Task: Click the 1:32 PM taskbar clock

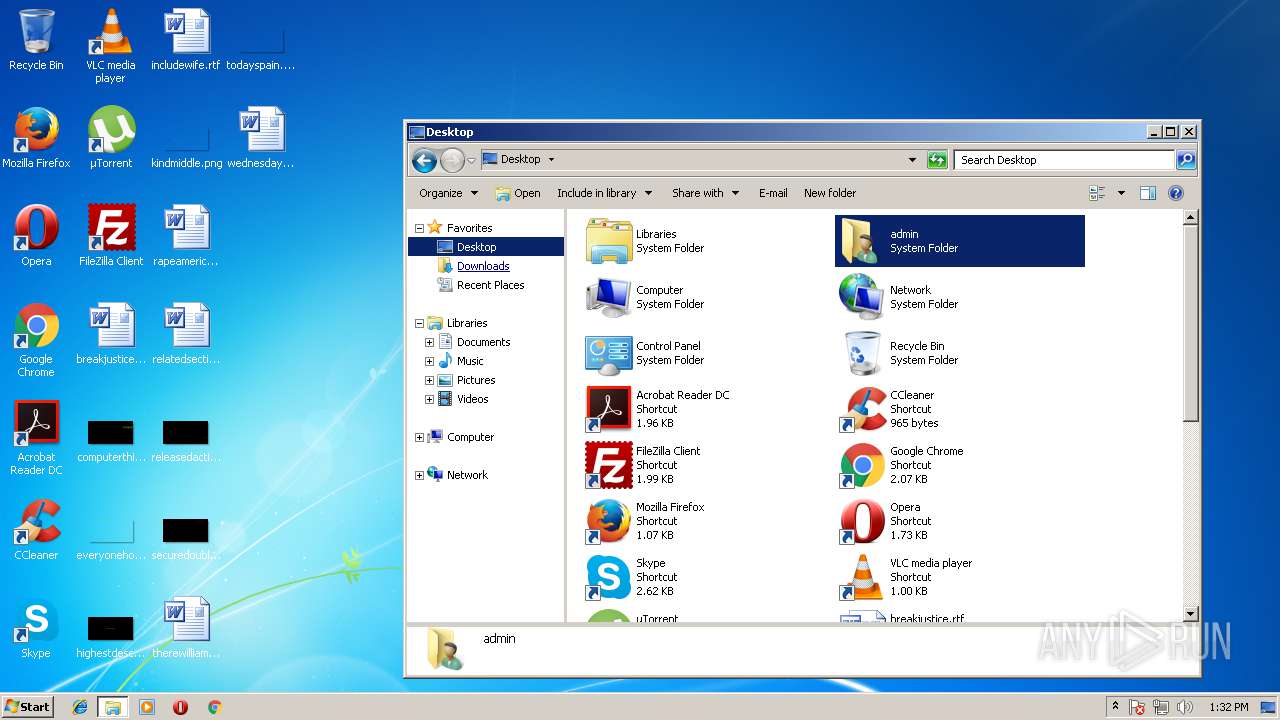Action: click(x=1228, y=707)
